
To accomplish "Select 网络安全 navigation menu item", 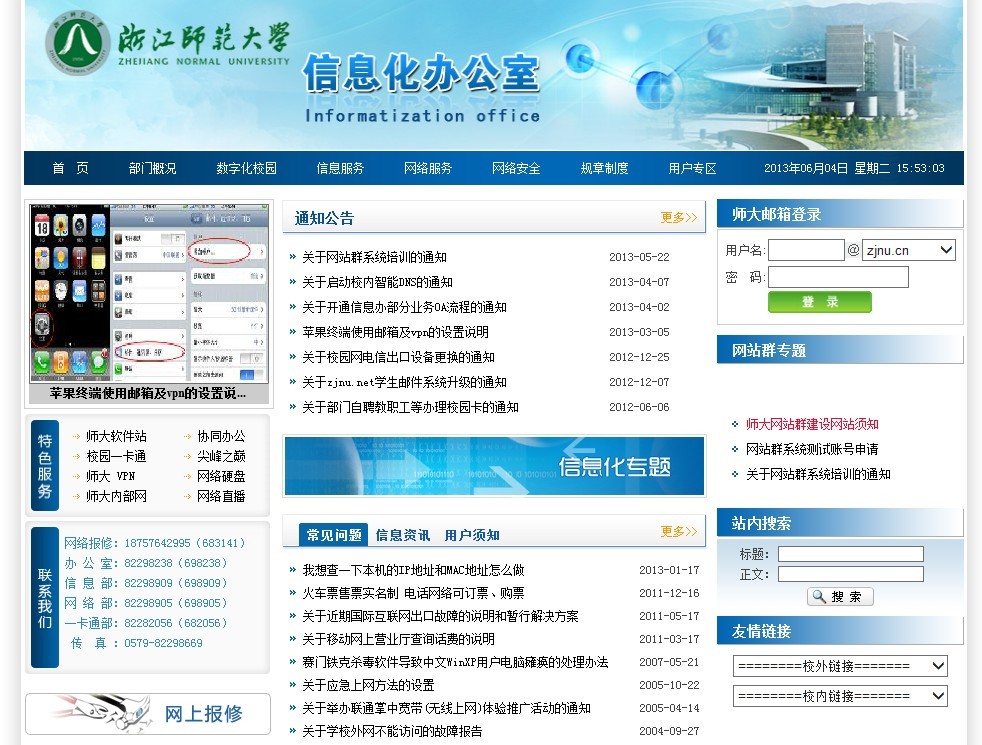I will click(x=516, y=168).
